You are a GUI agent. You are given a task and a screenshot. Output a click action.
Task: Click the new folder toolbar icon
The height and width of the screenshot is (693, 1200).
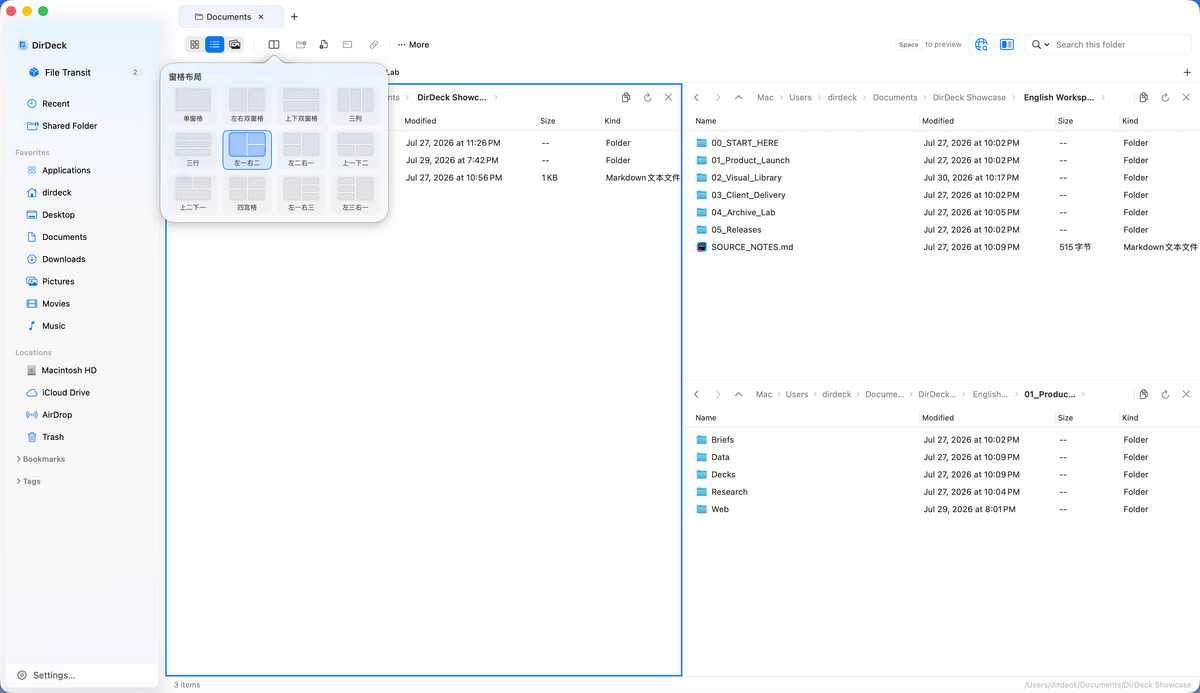(301, 45)
